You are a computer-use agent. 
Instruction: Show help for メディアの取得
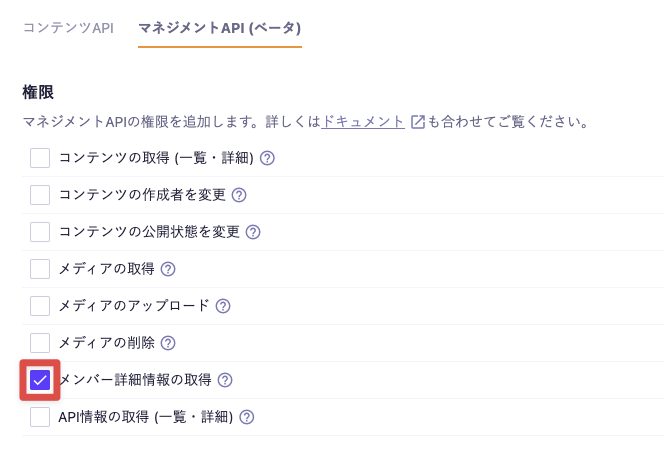point(168,269)
